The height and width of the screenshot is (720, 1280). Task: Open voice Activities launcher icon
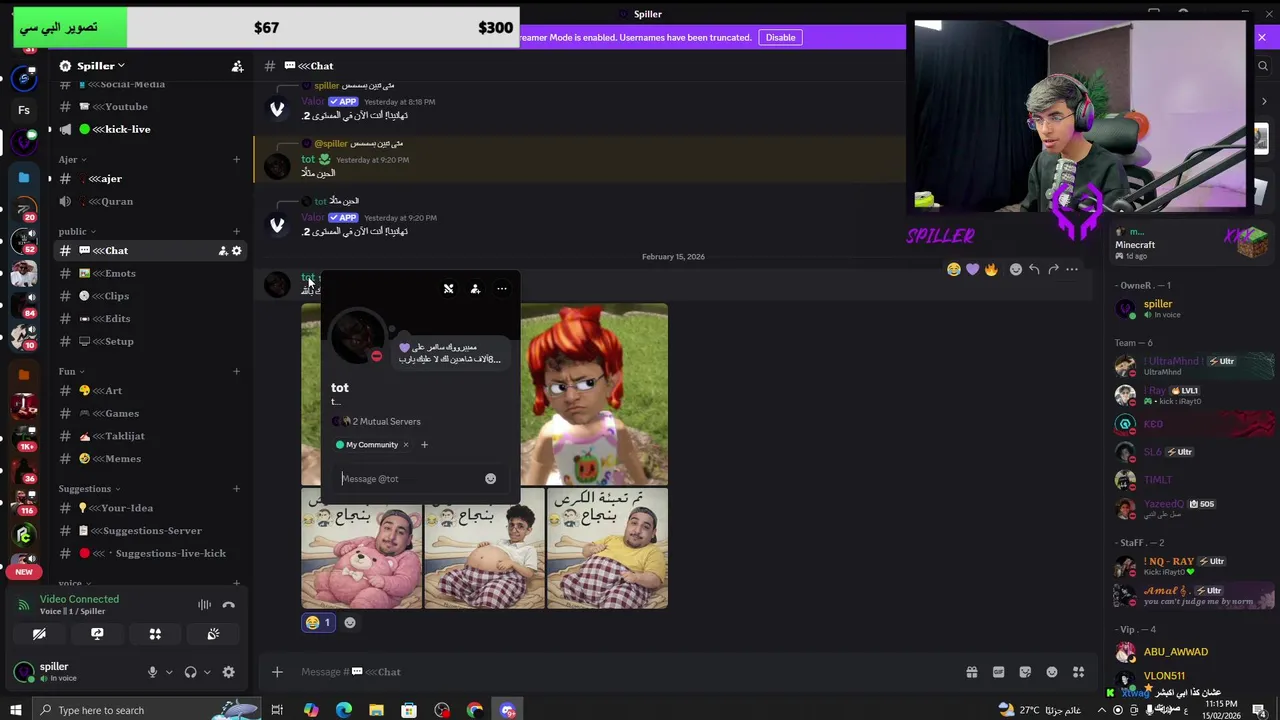coord(155,634)
